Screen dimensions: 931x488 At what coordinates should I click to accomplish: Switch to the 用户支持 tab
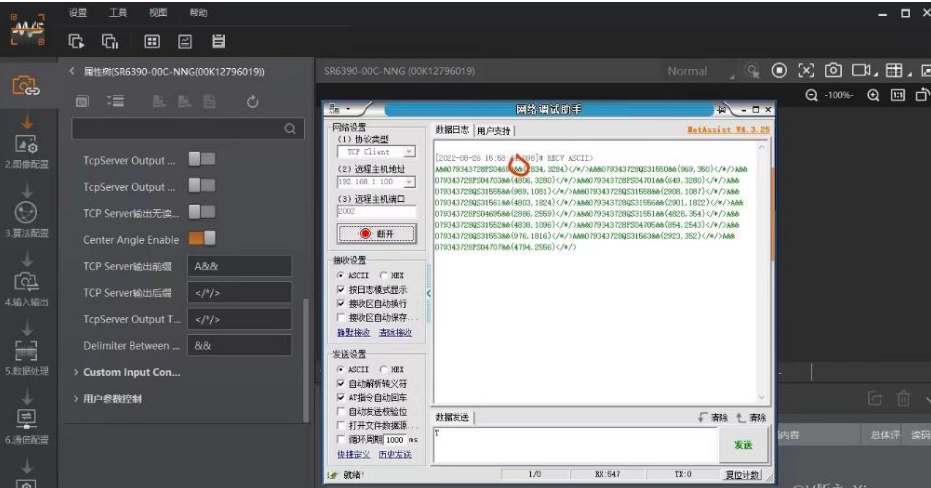point(493,131)
